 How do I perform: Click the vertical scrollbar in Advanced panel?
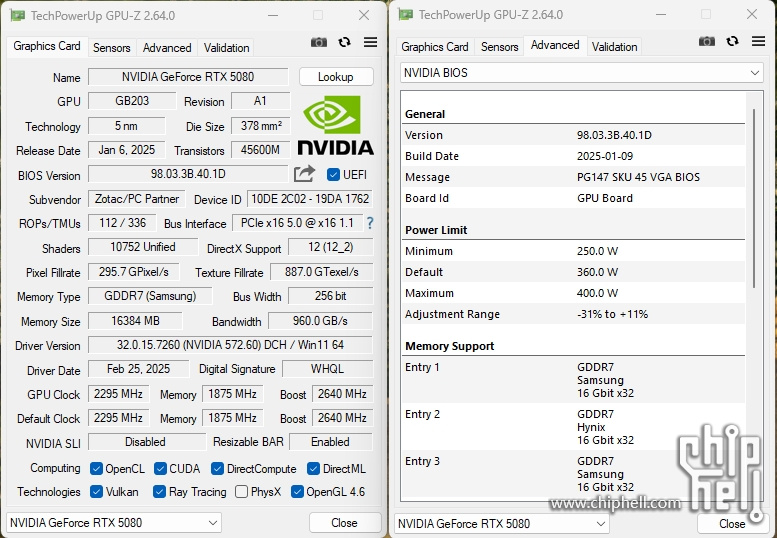(x=754, y=198)
